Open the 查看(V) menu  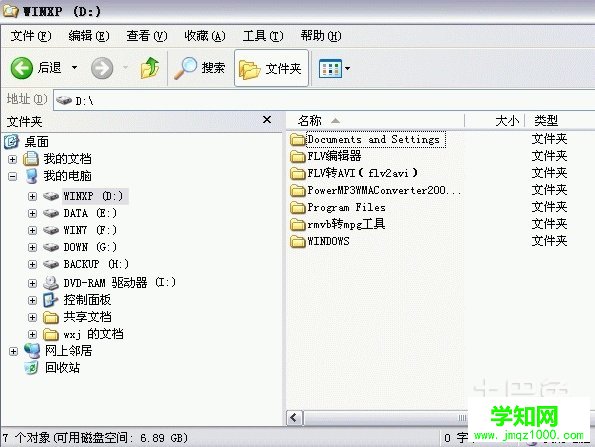coord(147,36)
